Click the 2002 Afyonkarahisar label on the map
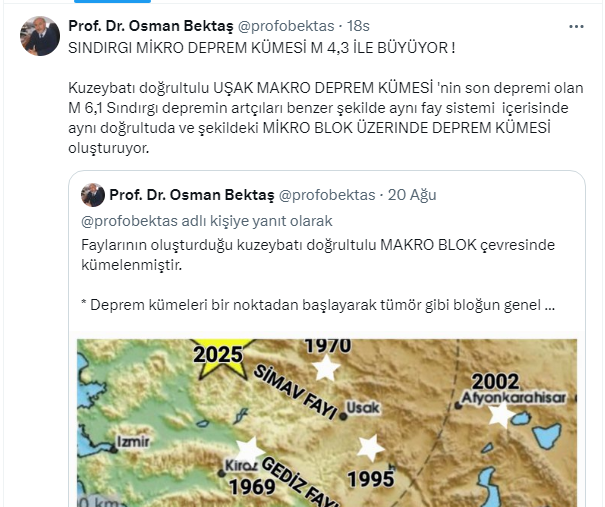Viewport: 605px width, 507px height. 495,382
